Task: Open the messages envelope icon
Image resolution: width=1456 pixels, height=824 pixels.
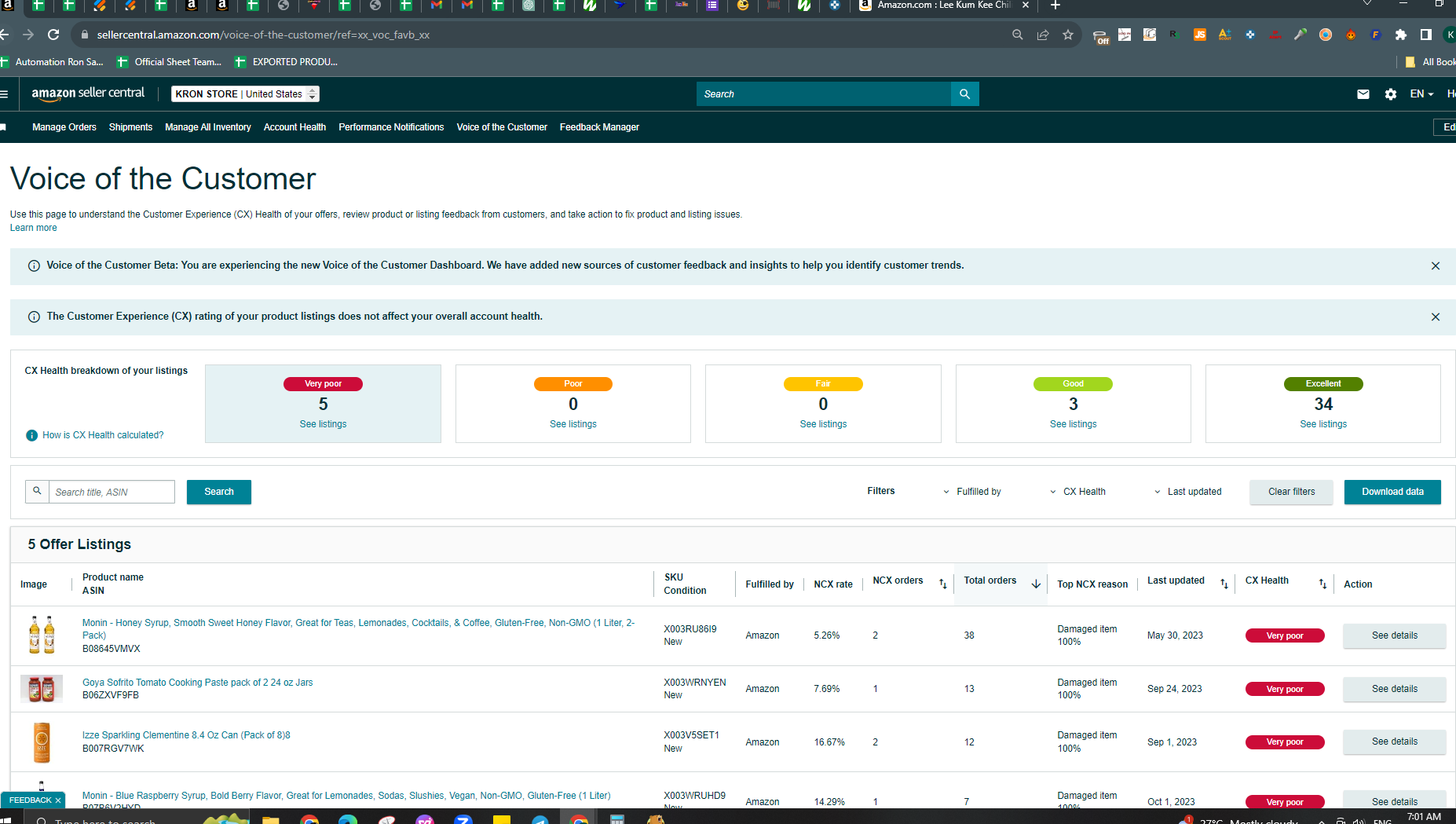Action: click(1363, 93)
